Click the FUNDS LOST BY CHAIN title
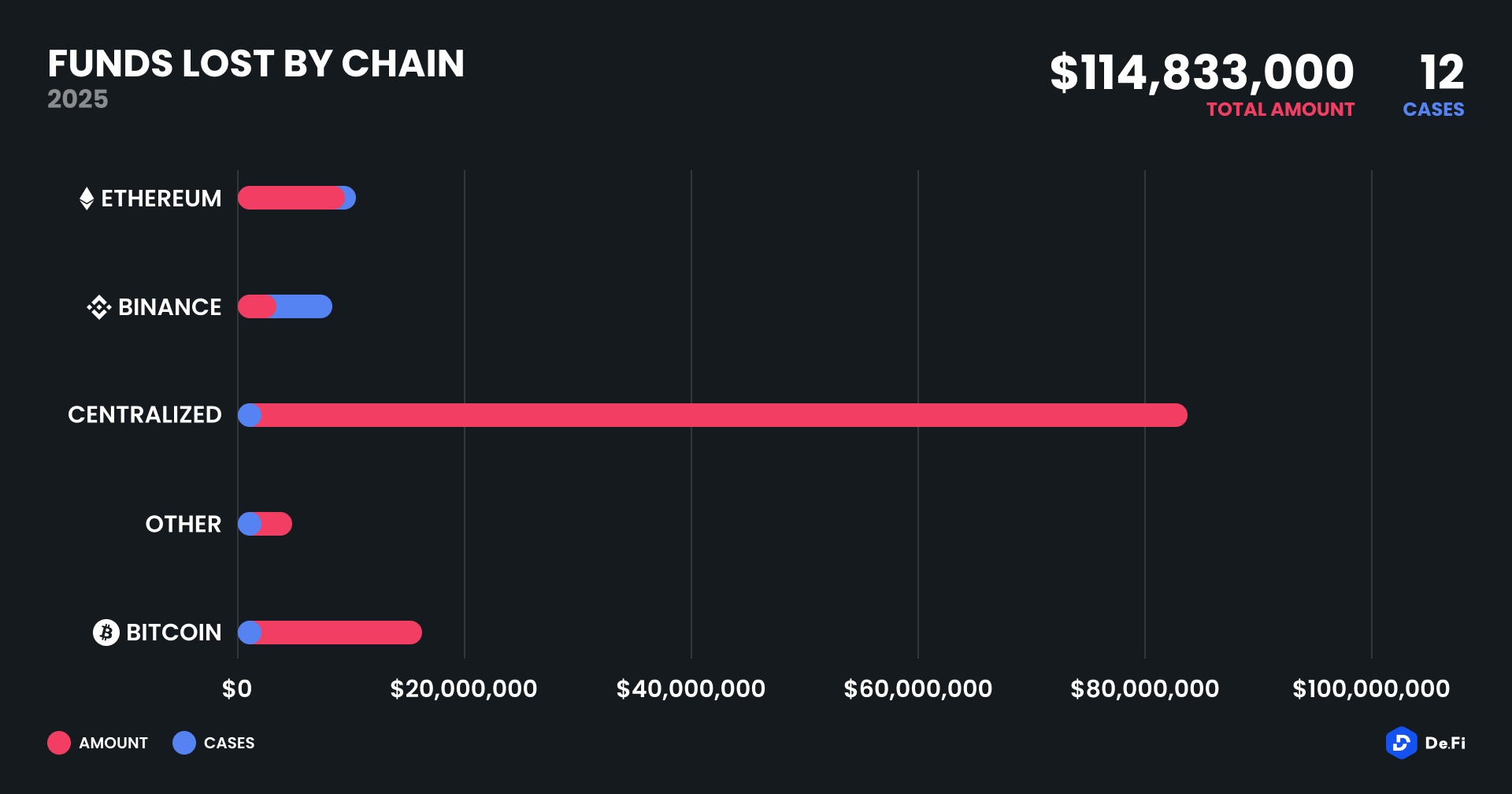This screenshot has width=1512, height=794. pyautogui.click(x=256, y=64)
